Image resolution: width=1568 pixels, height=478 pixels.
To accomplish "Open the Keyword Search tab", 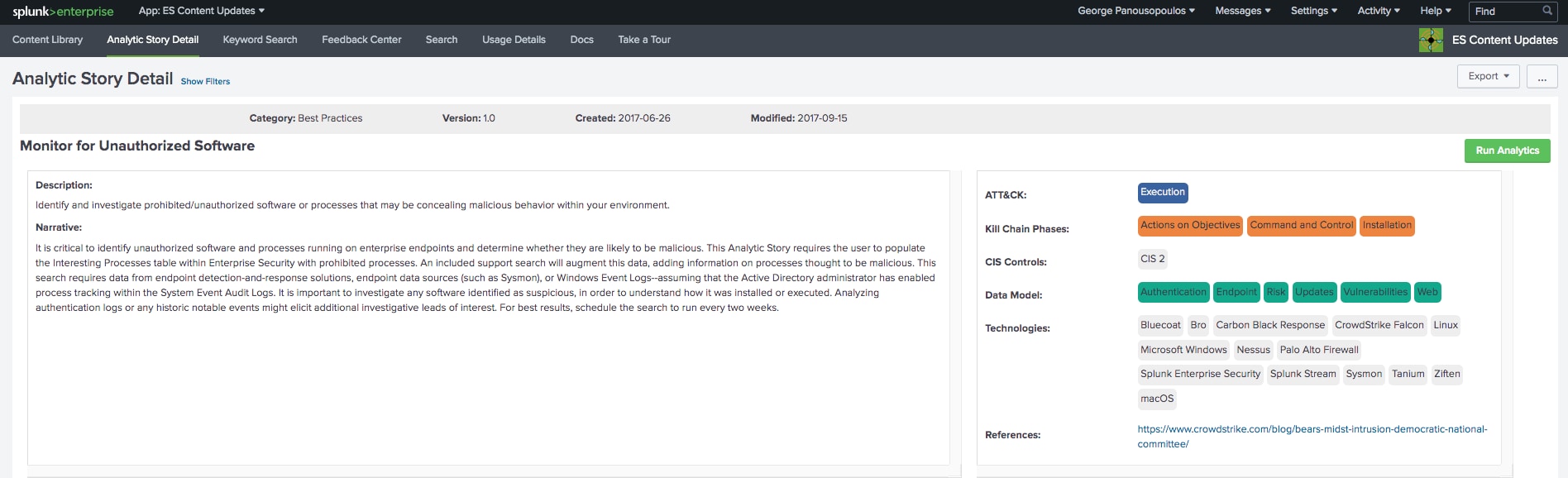I will tap(260, 40).
